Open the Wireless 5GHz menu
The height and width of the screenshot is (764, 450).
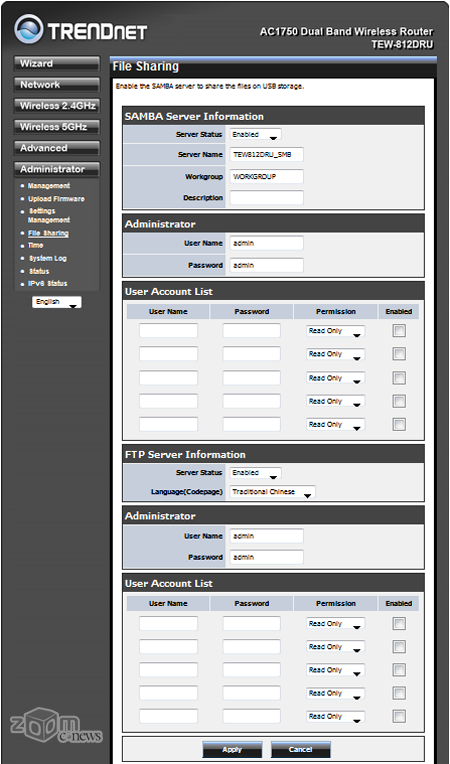pyautogui.click(x=57, y=127)
